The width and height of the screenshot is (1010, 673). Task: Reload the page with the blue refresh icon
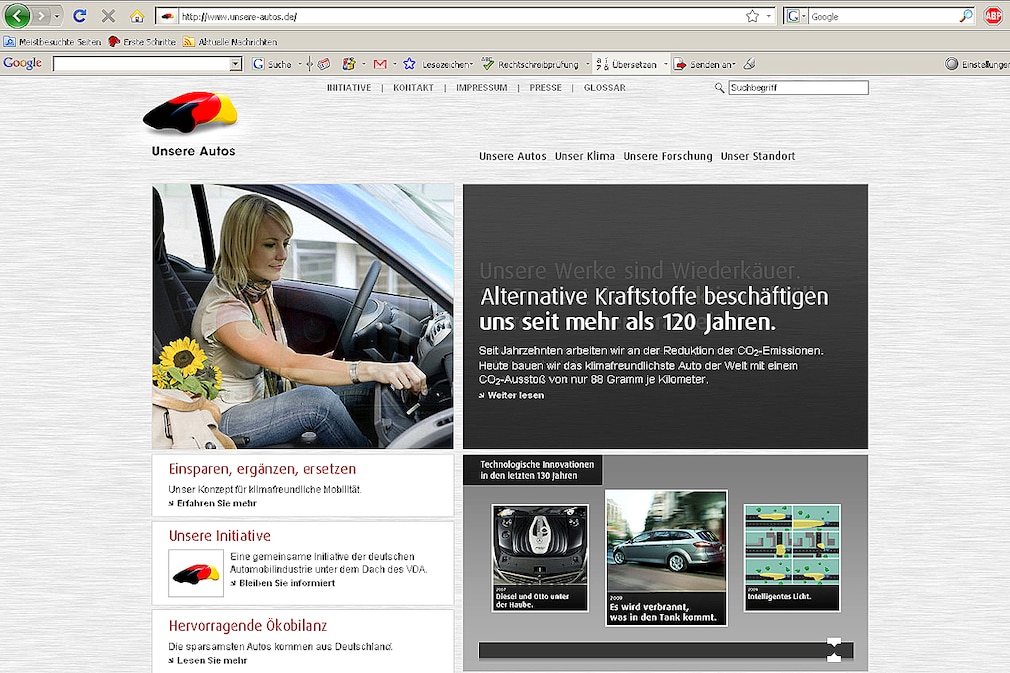(x=80, y=16)
